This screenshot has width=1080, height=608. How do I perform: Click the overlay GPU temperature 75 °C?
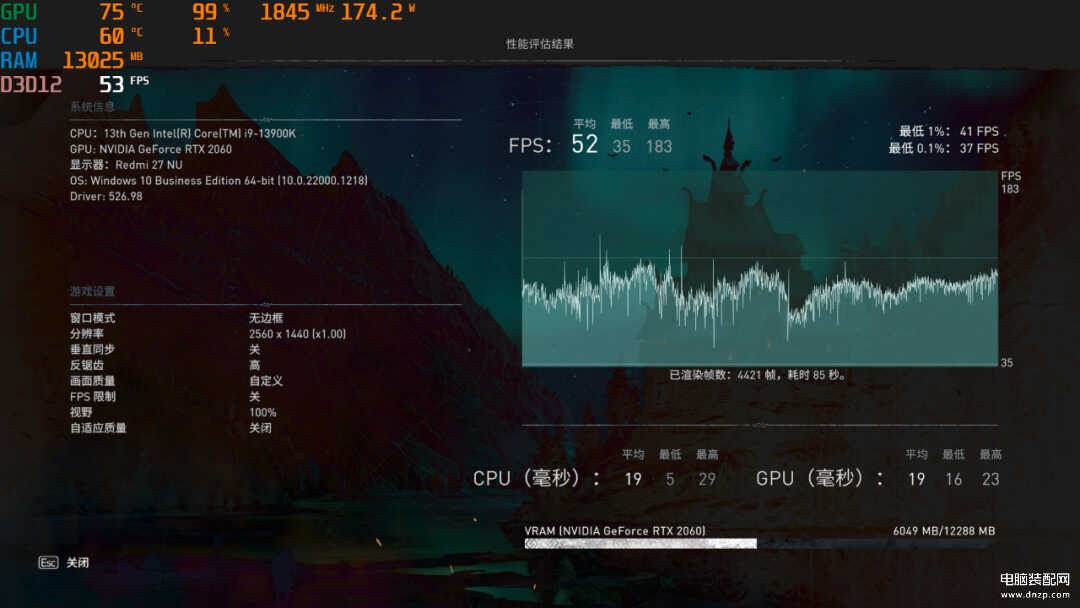[122, 12]
